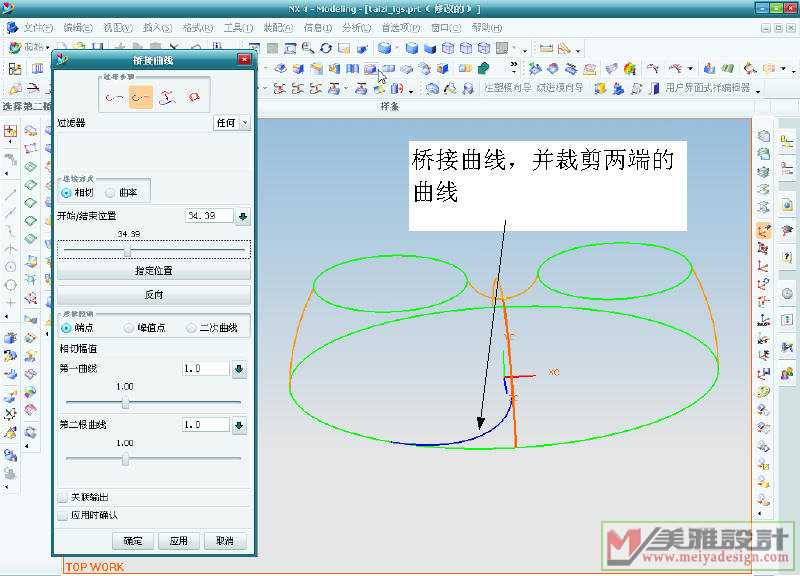Click the clock history icon on right sidebar
800x576 pixels.
click(787, 293)
